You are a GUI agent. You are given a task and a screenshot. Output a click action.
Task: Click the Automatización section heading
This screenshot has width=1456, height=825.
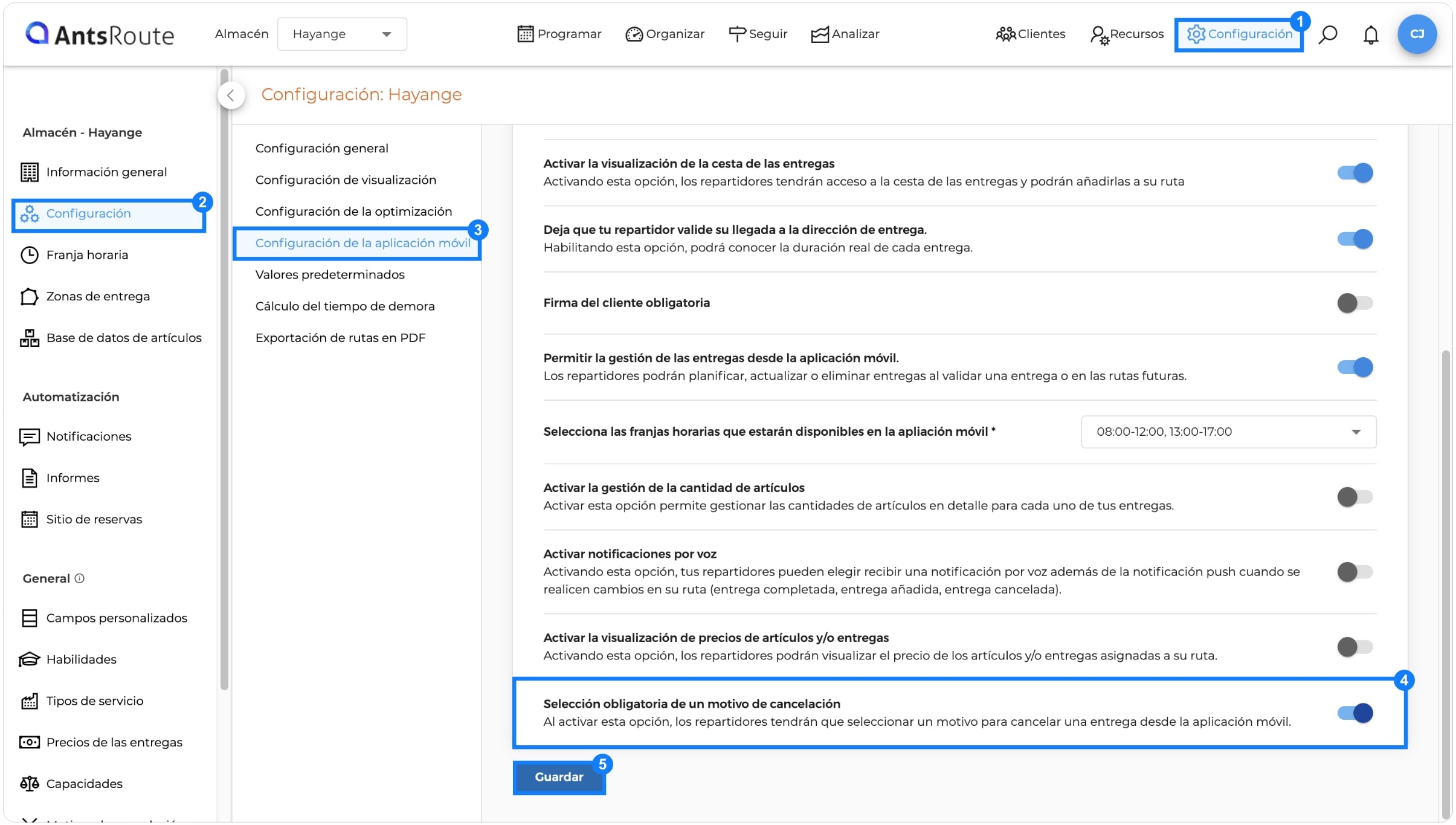71,397
